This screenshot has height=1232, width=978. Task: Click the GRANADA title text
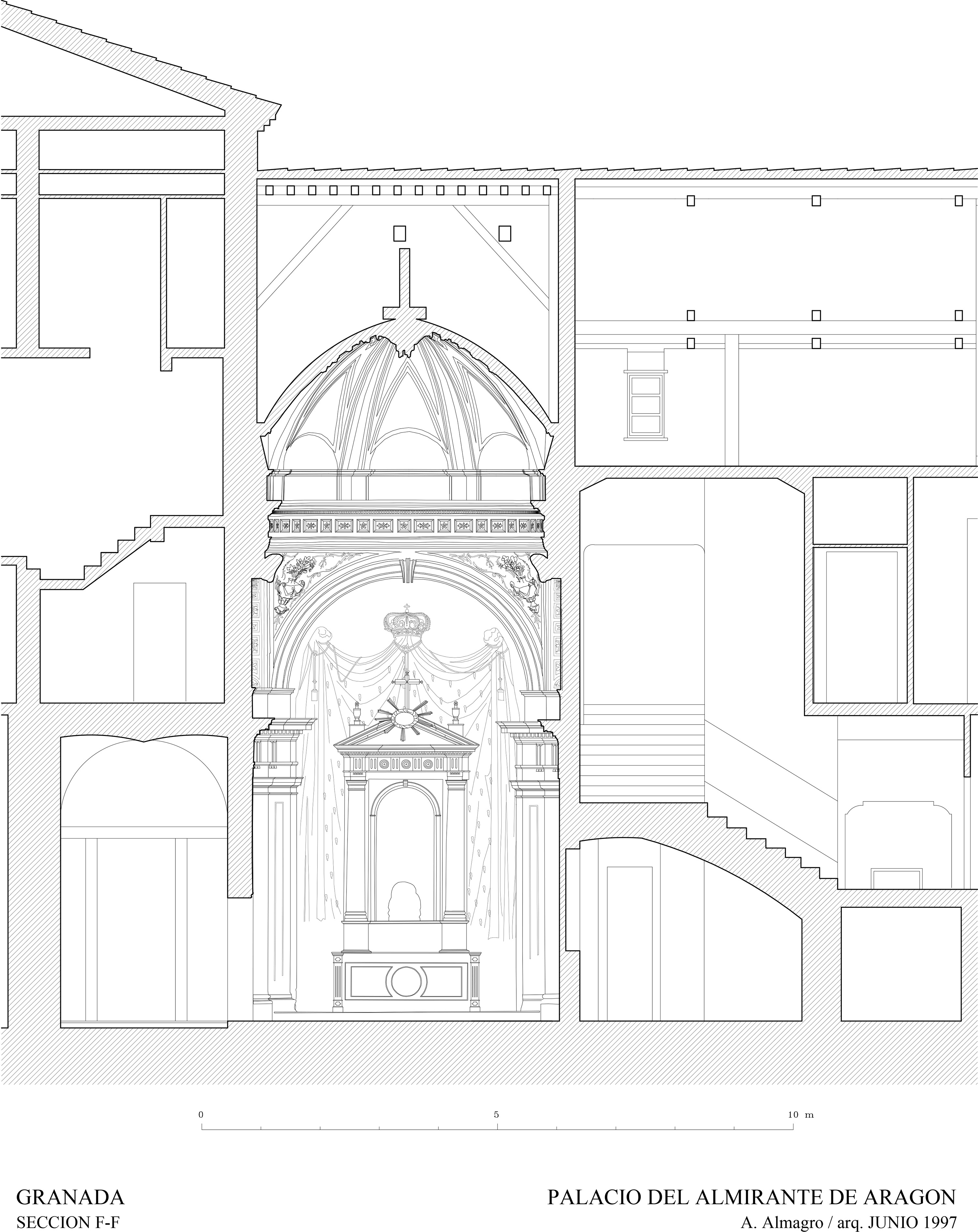coord(70,1197)
